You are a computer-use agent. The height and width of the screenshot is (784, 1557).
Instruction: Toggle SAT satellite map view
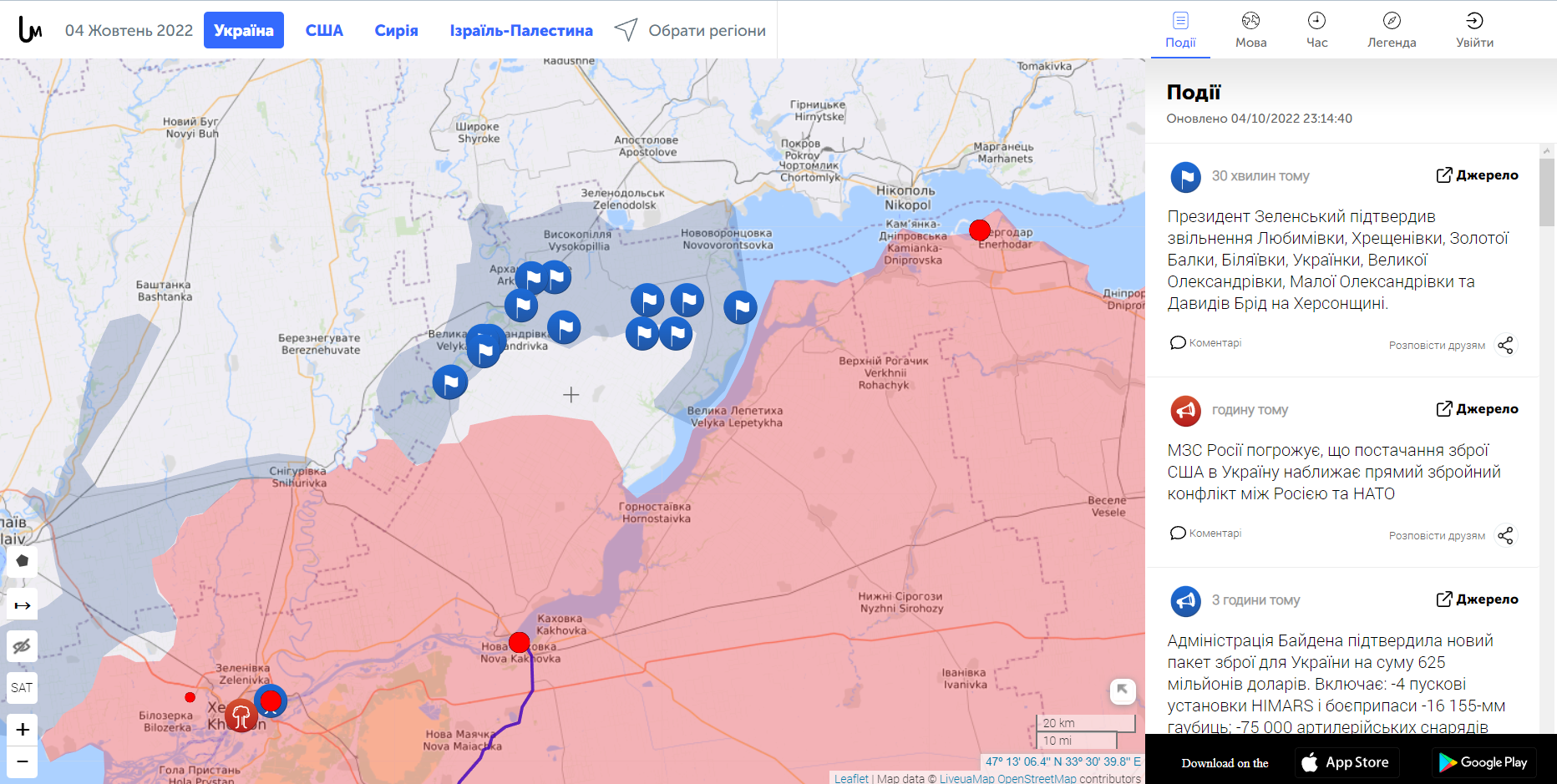point(23,688)
